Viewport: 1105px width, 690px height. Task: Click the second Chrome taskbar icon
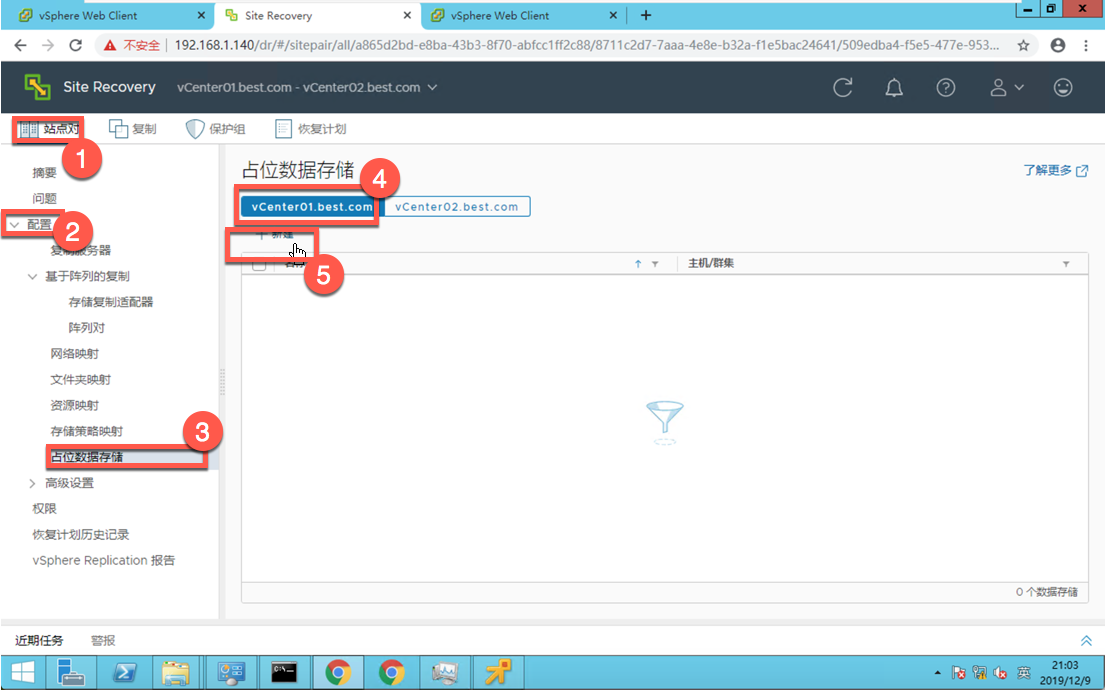pyautogui.click(x=392, y=672)
